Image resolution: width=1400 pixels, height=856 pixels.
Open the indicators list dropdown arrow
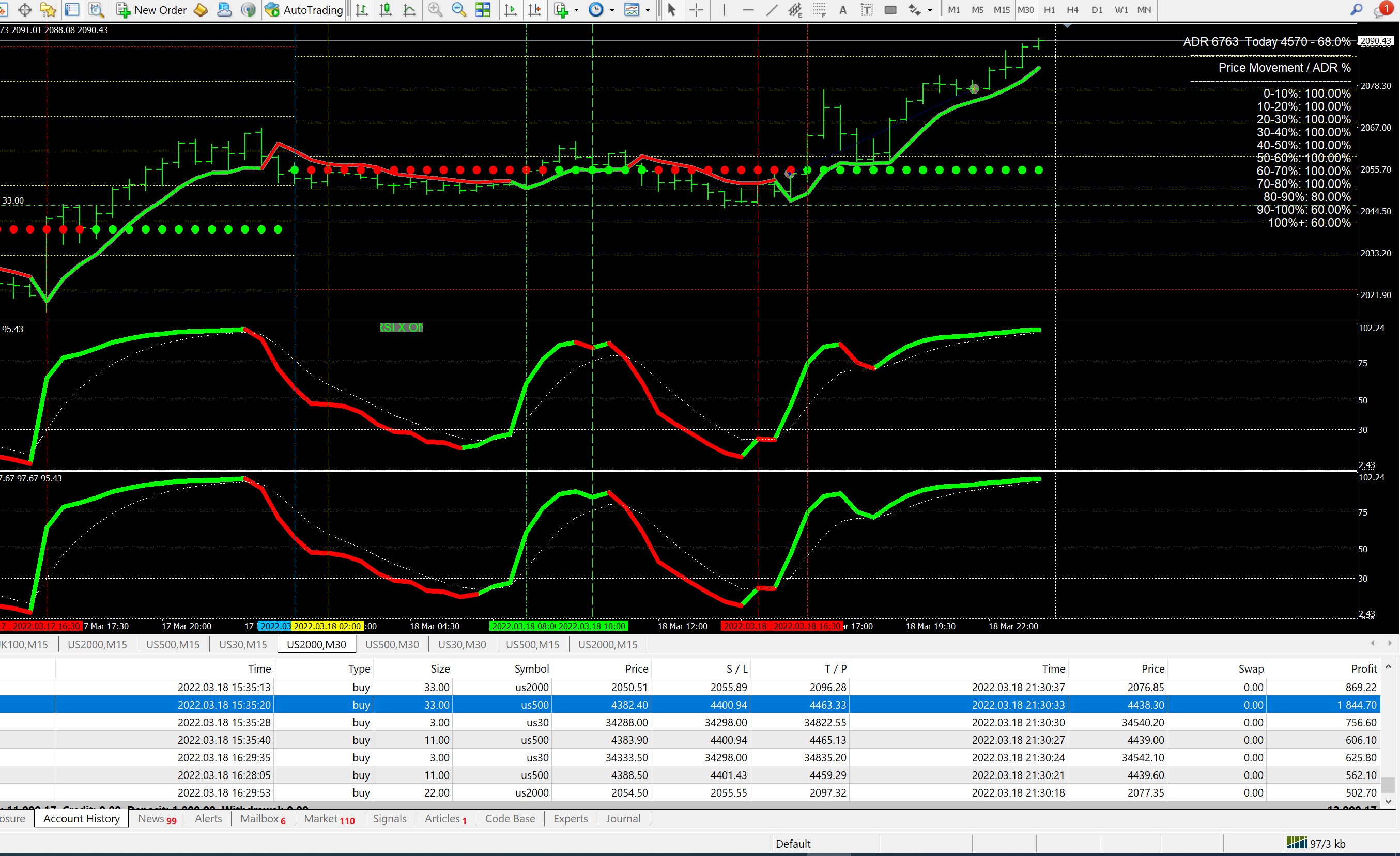[576, 10]
